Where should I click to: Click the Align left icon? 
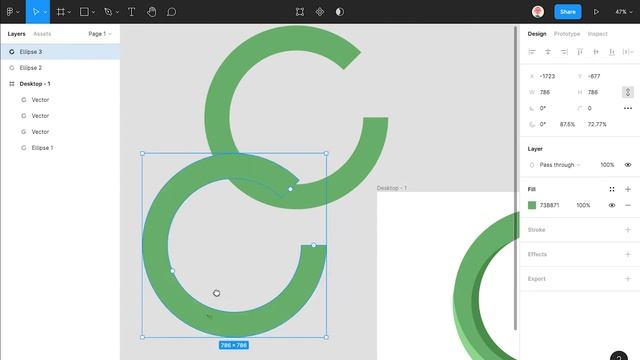(532, 52)
